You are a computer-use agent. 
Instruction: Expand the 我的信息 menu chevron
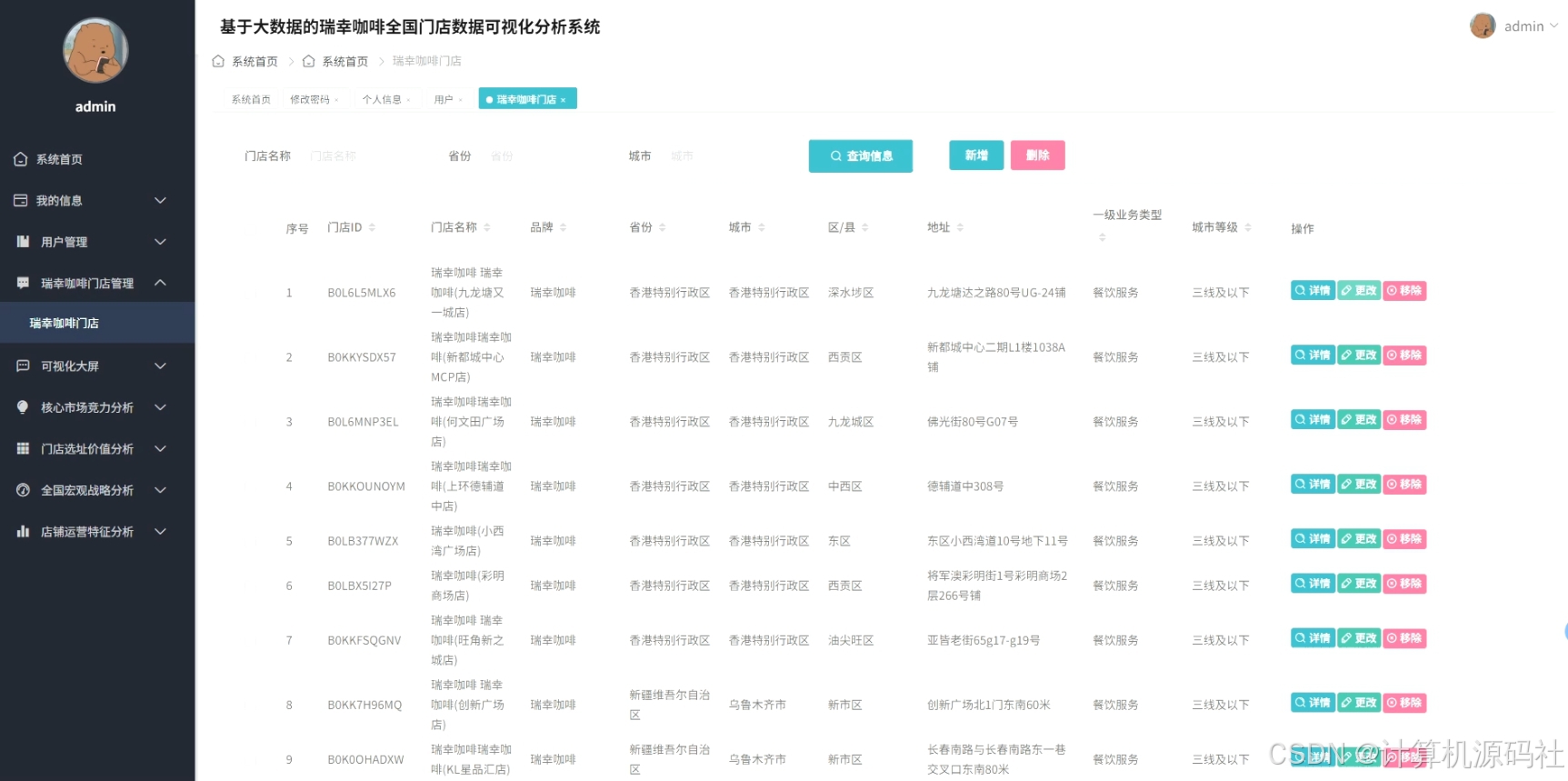[160, 200]
